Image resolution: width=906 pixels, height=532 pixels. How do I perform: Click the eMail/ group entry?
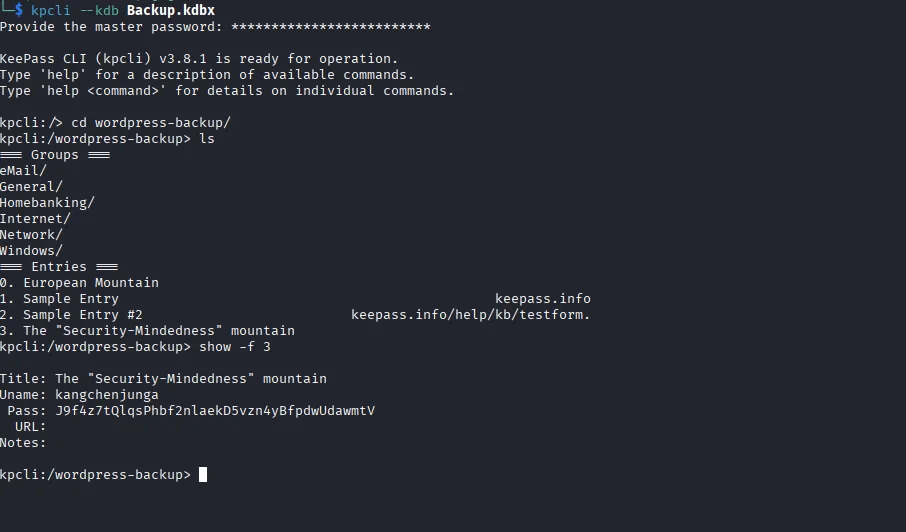click(23, 171)
